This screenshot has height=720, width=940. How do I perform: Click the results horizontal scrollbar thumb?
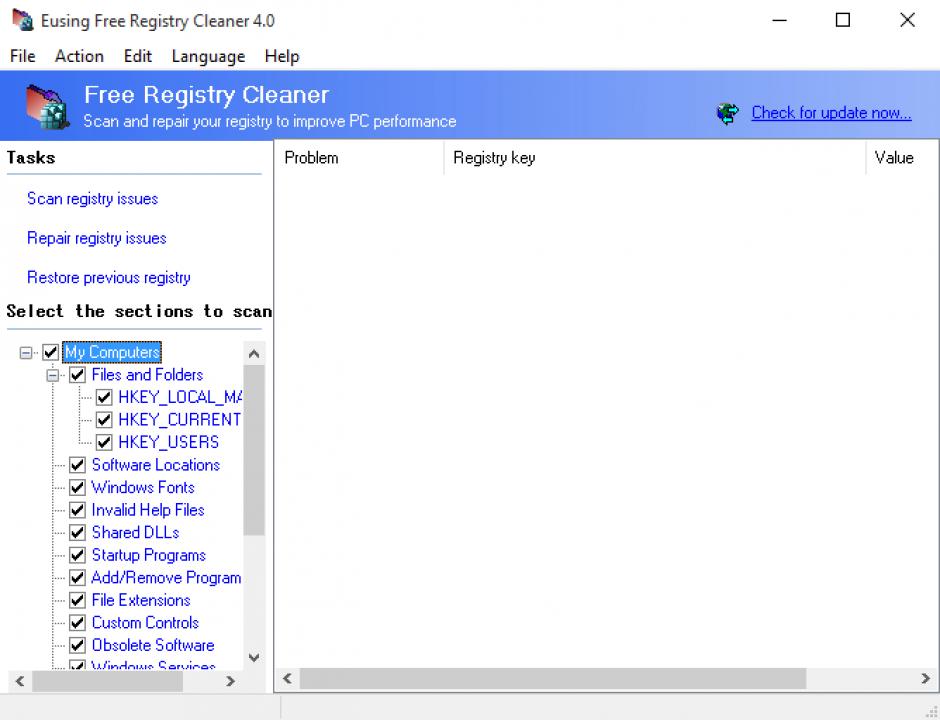coord(552,679)
